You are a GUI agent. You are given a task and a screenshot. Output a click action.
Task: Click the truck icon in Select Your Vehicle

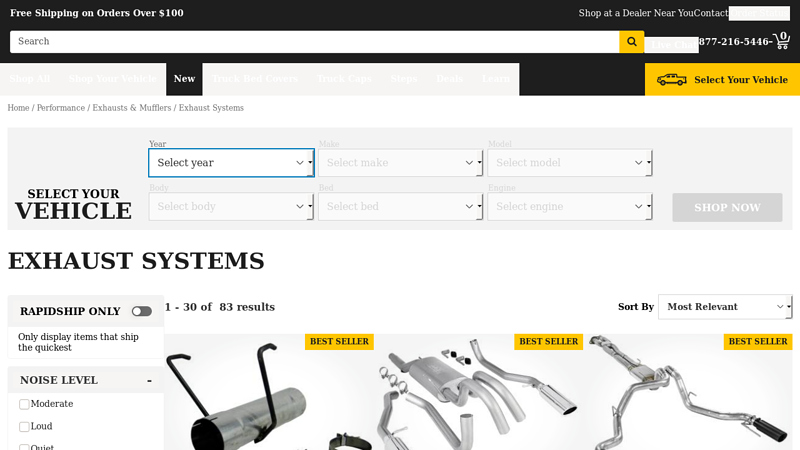coord(671,80)
